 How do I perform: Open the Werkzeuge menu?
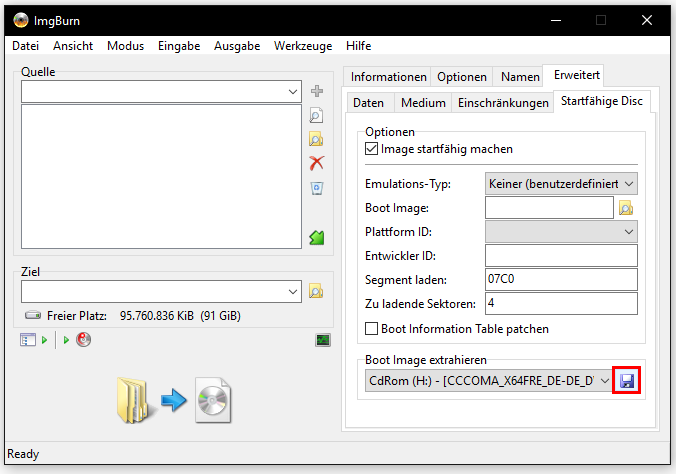click(303, 46)
